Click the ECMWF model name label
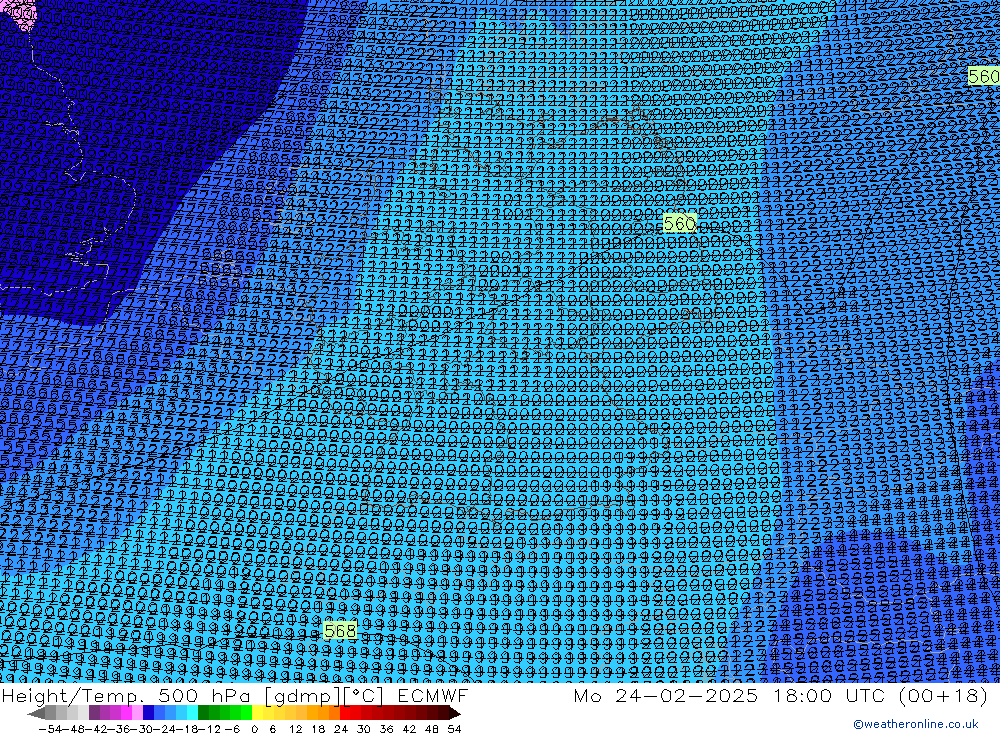Viewport: 1000px width, 733px height. 432,695
